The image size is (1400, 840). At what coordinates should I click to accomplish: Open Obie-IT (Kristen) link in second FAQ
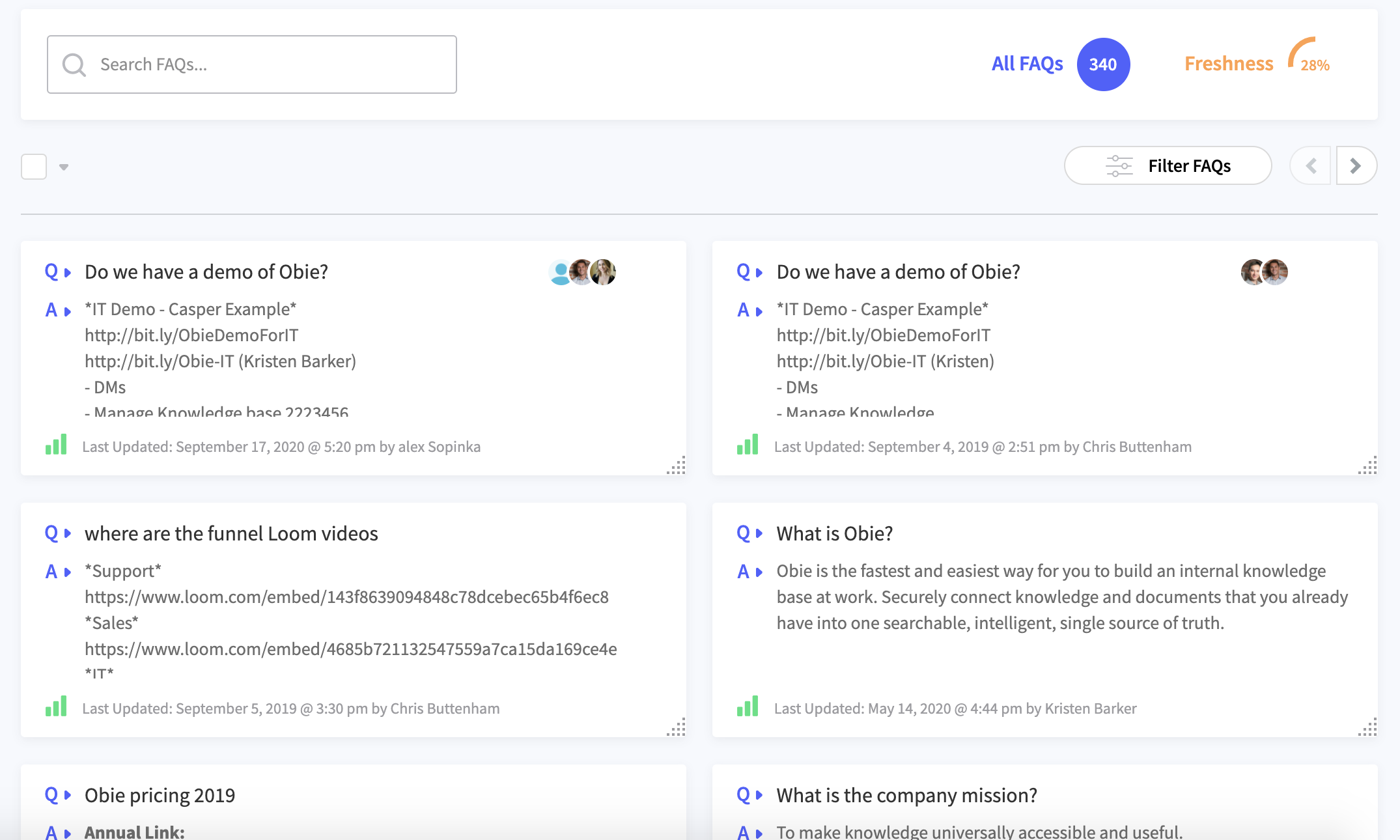(x=886, y=361)
